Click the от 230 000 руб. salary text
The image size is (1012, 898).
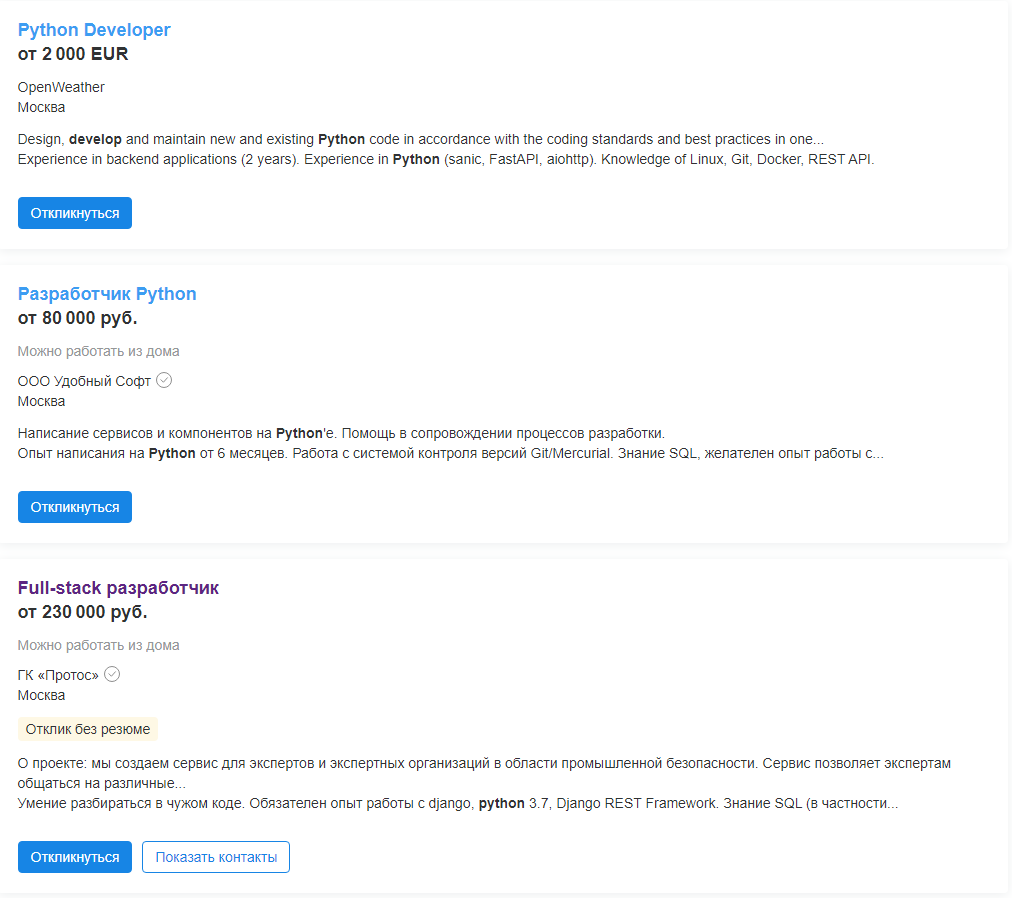82,612
